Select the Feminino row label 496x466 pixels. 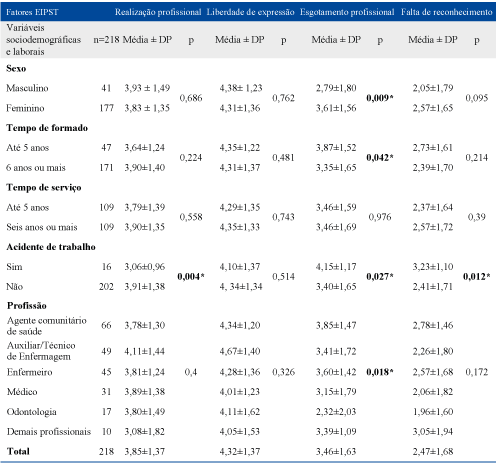coord(25,108)
